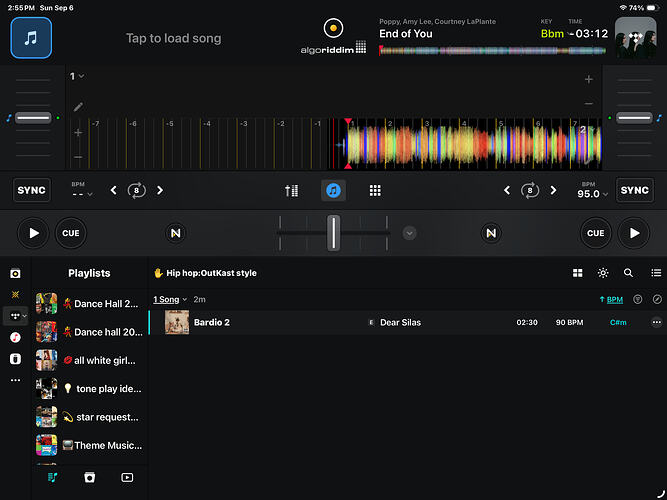Click the Bbm key label

click(x=552, y=34)
